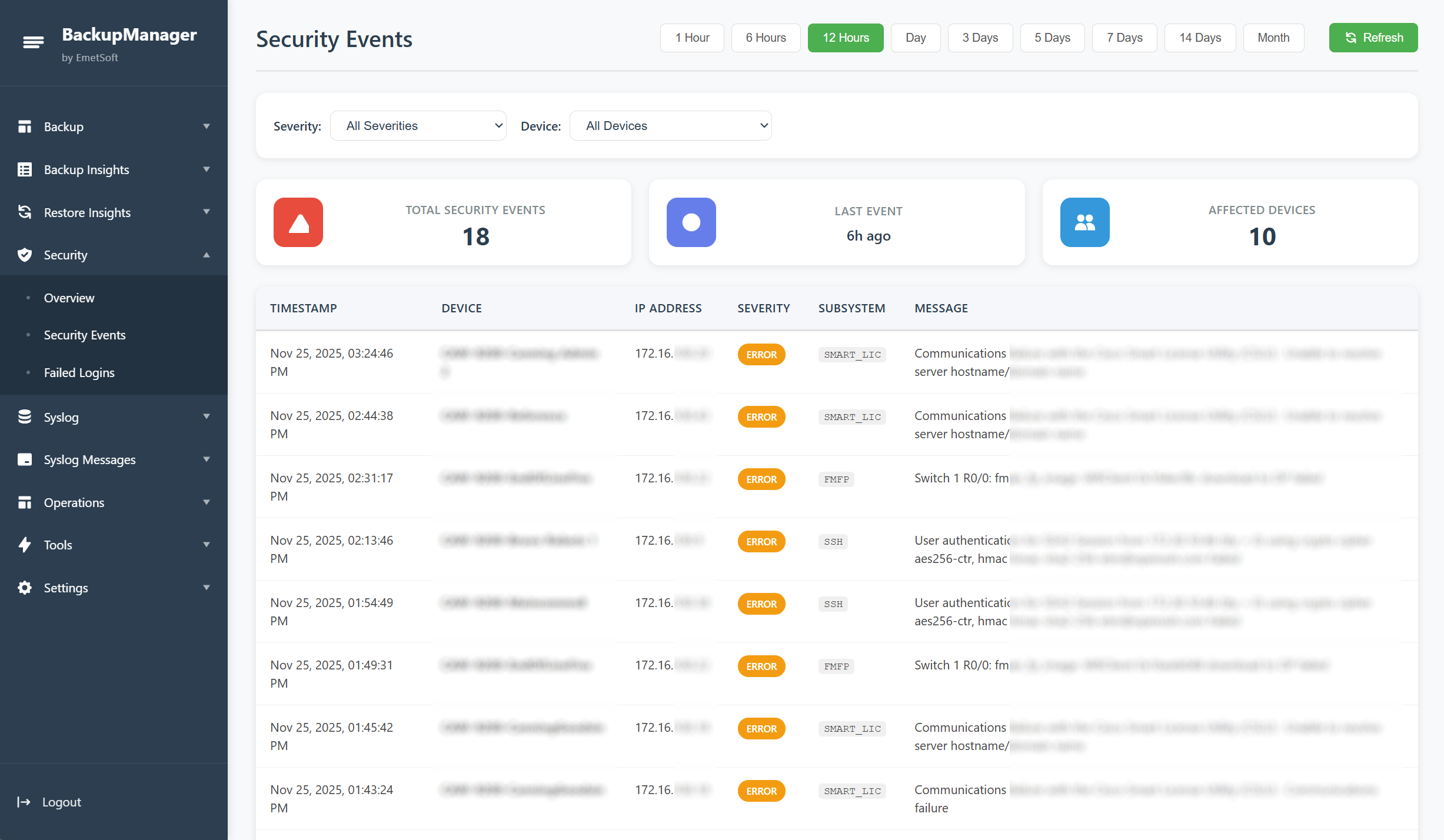Select the Day time range
The width and height of the screenshot is (1444, 840).
pyautogui.click(x=916, y=38)
